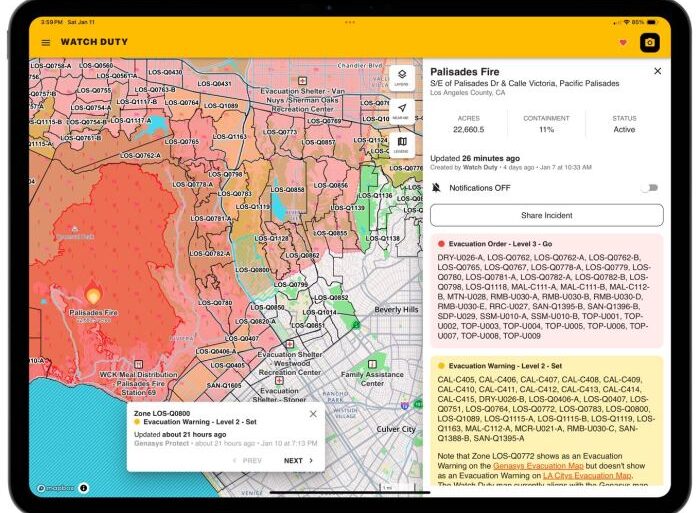Close the Palisades Fire panel
The width and height of the screenshot is (700, 513).
coord(658,71)
